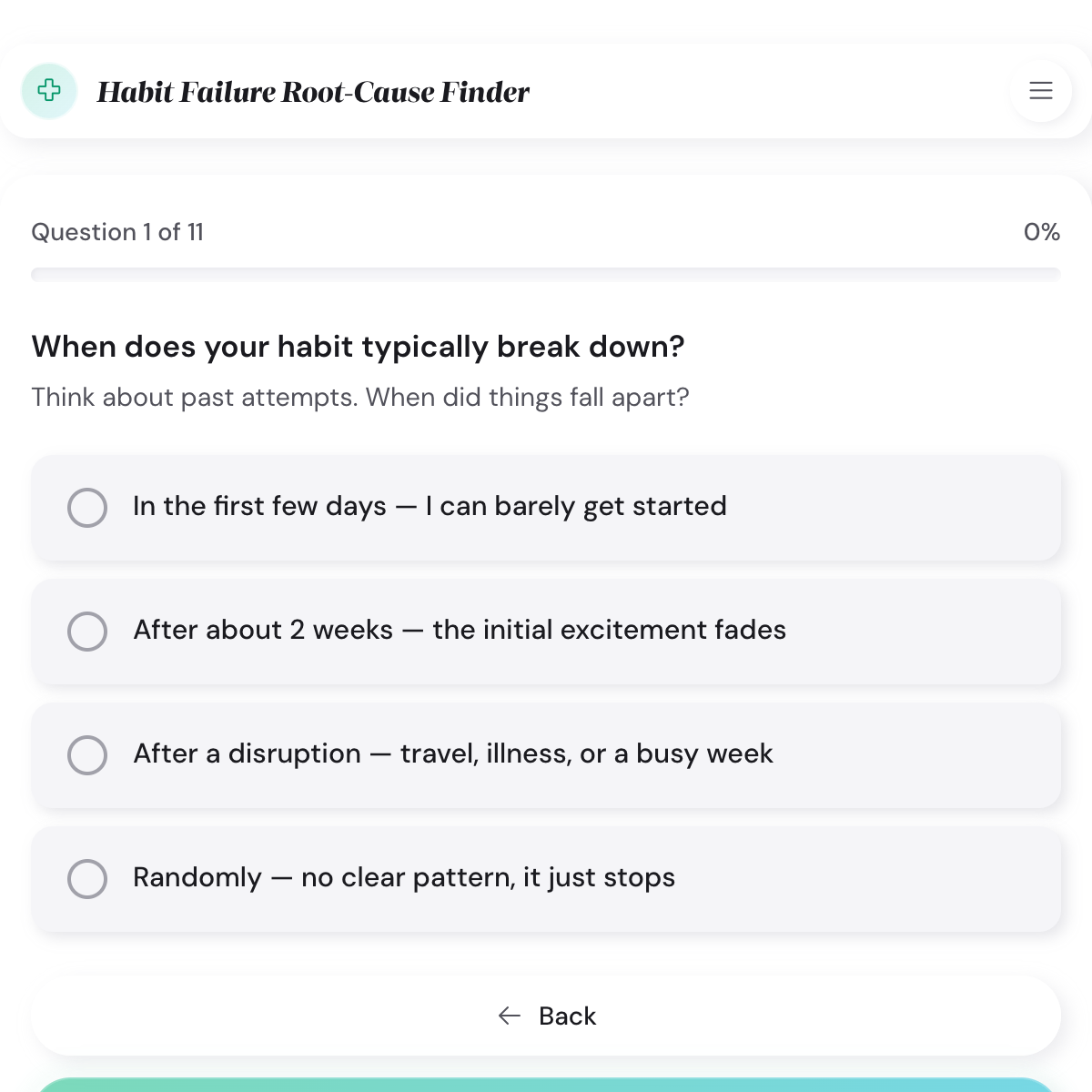Click the 'Habit Failure Root-Cause Finder' title

[x=314, y=91]
